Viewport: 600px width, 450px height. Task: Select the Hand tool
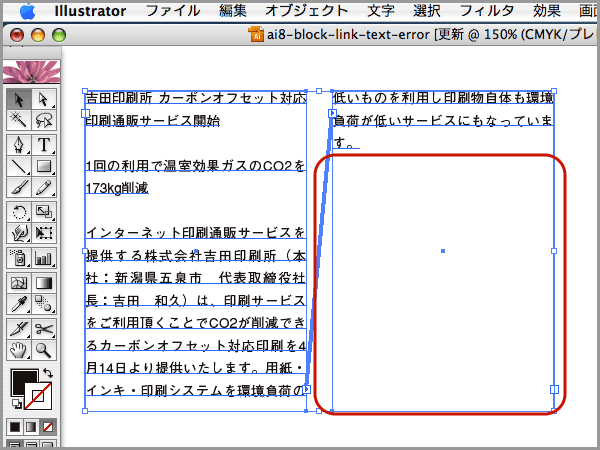(19, 350)
